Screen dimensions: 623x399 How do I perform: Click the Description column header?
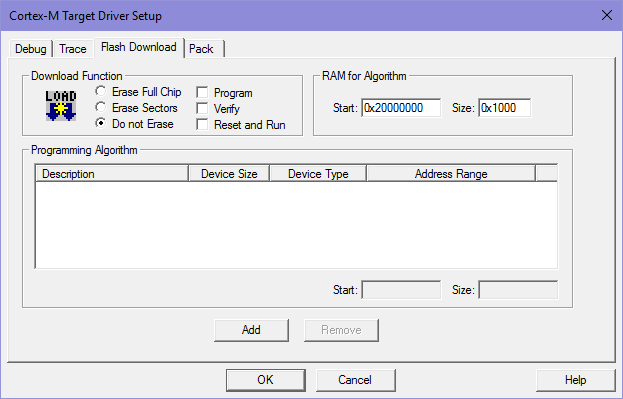(x=112, y=174)
